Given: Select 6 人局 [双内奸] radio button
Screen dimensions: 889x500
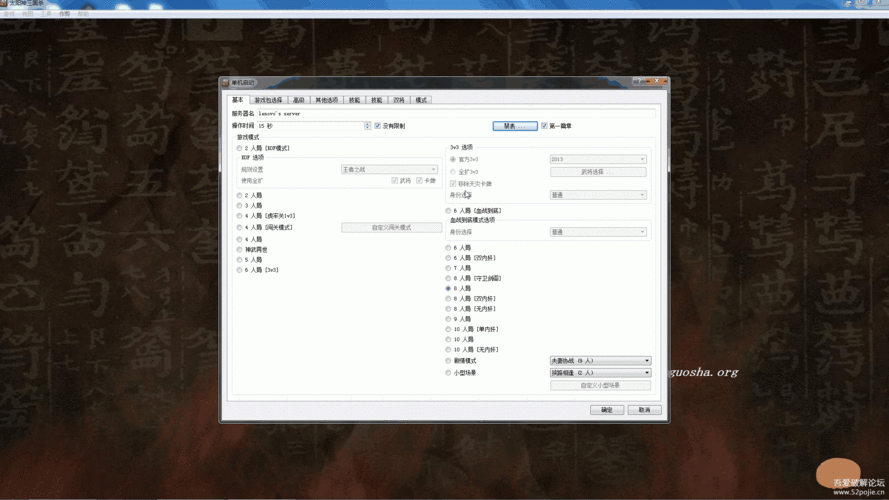Looking at the screenshot, I should (x=448, y=258).
